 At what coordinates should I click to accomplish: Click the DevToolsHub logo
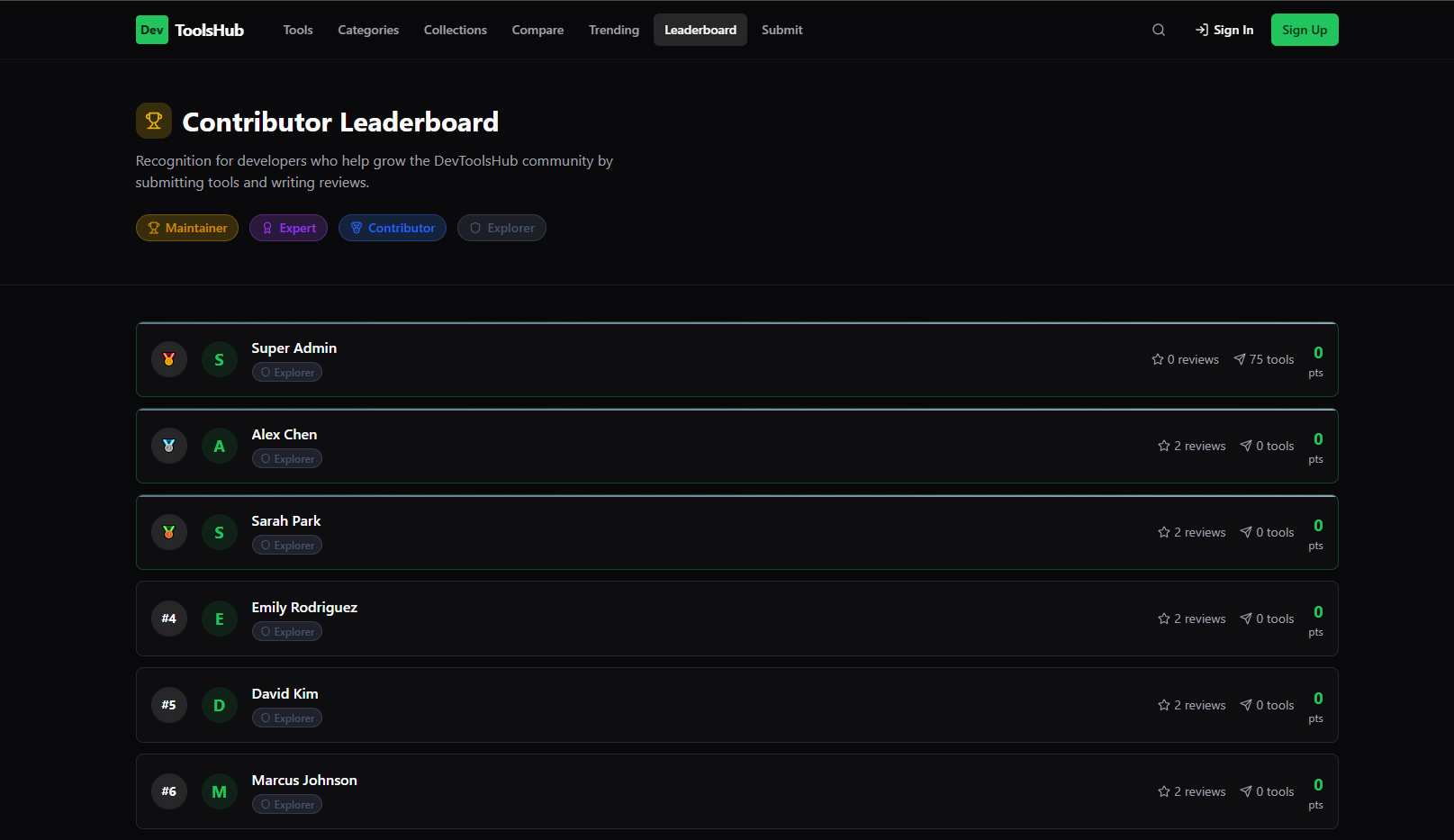(x=190, y=30)
